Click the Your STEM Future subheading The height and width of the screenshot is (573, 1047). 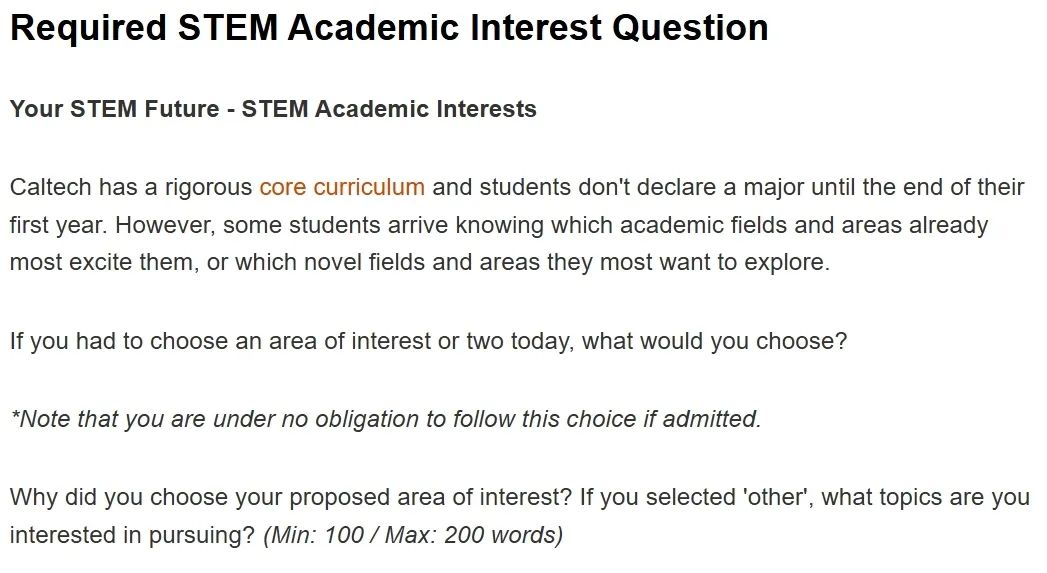273,109
